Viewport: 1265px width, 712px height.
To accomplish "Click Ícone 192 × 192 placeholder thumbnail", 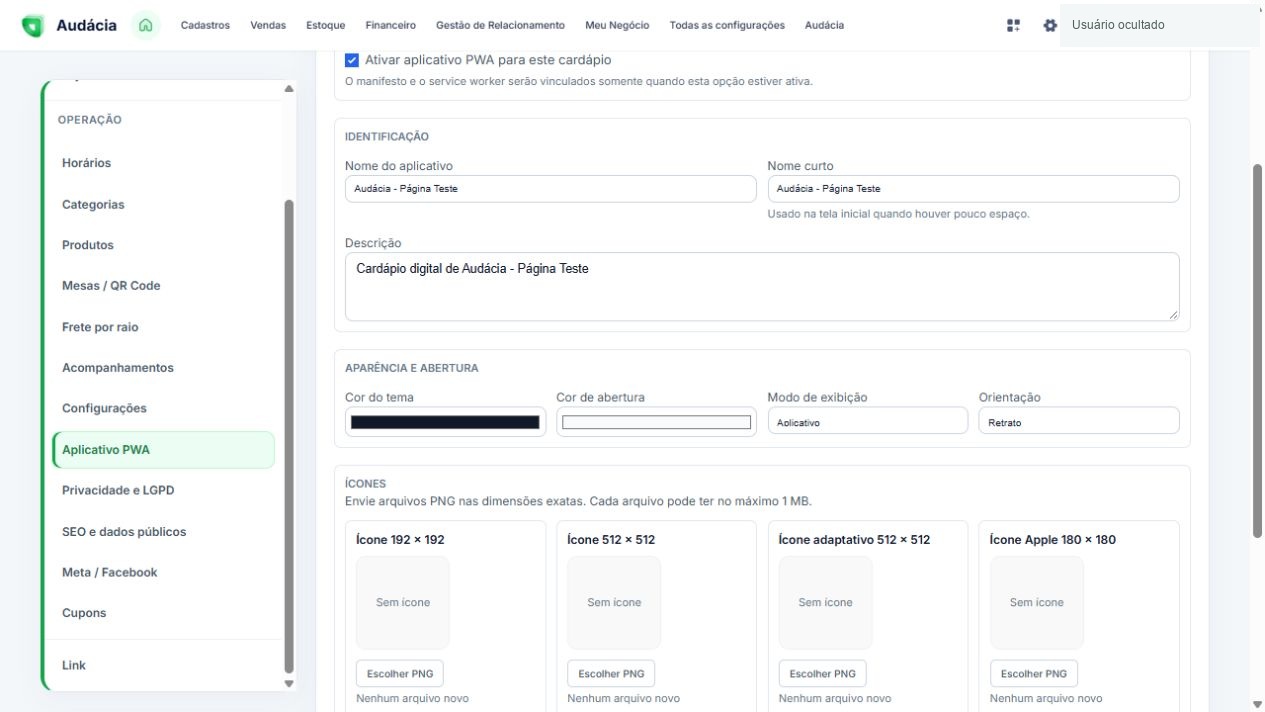I will (x=403, y=603).
